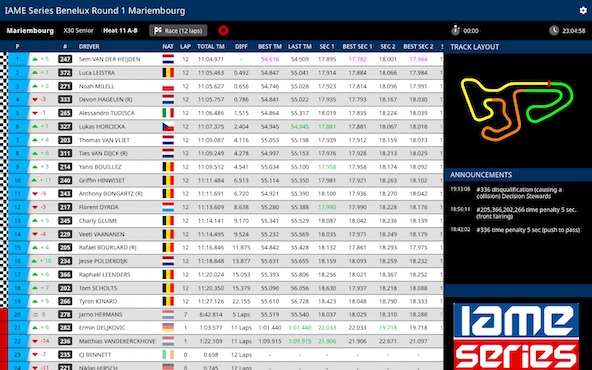Click the BEST TM column header
This screenshot has height=370, width=592.
click(270, 46)
